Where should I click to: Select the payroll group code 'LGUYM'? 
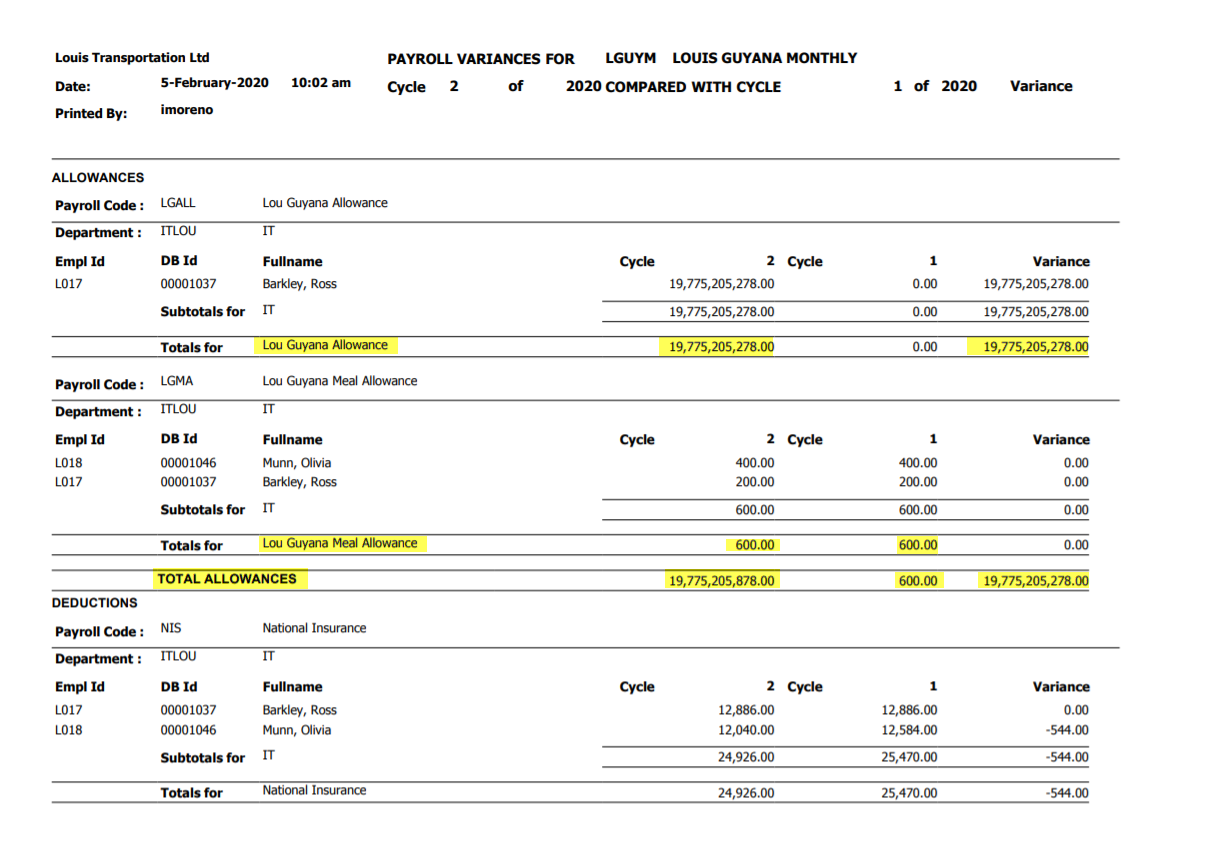click(x=630, y=58)
